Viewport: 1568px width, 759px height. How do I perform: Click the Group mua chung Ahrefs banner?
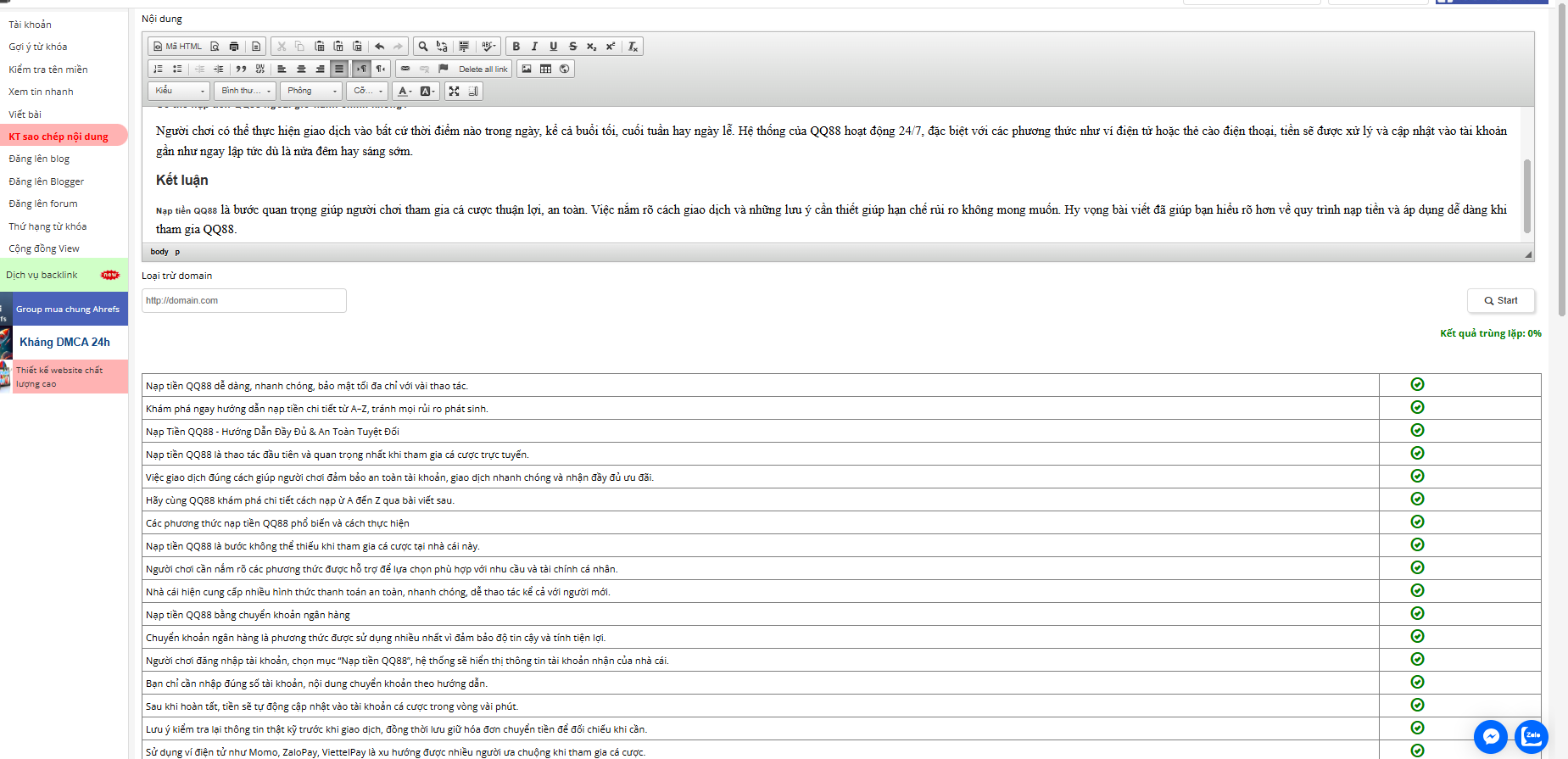point(64,309)
